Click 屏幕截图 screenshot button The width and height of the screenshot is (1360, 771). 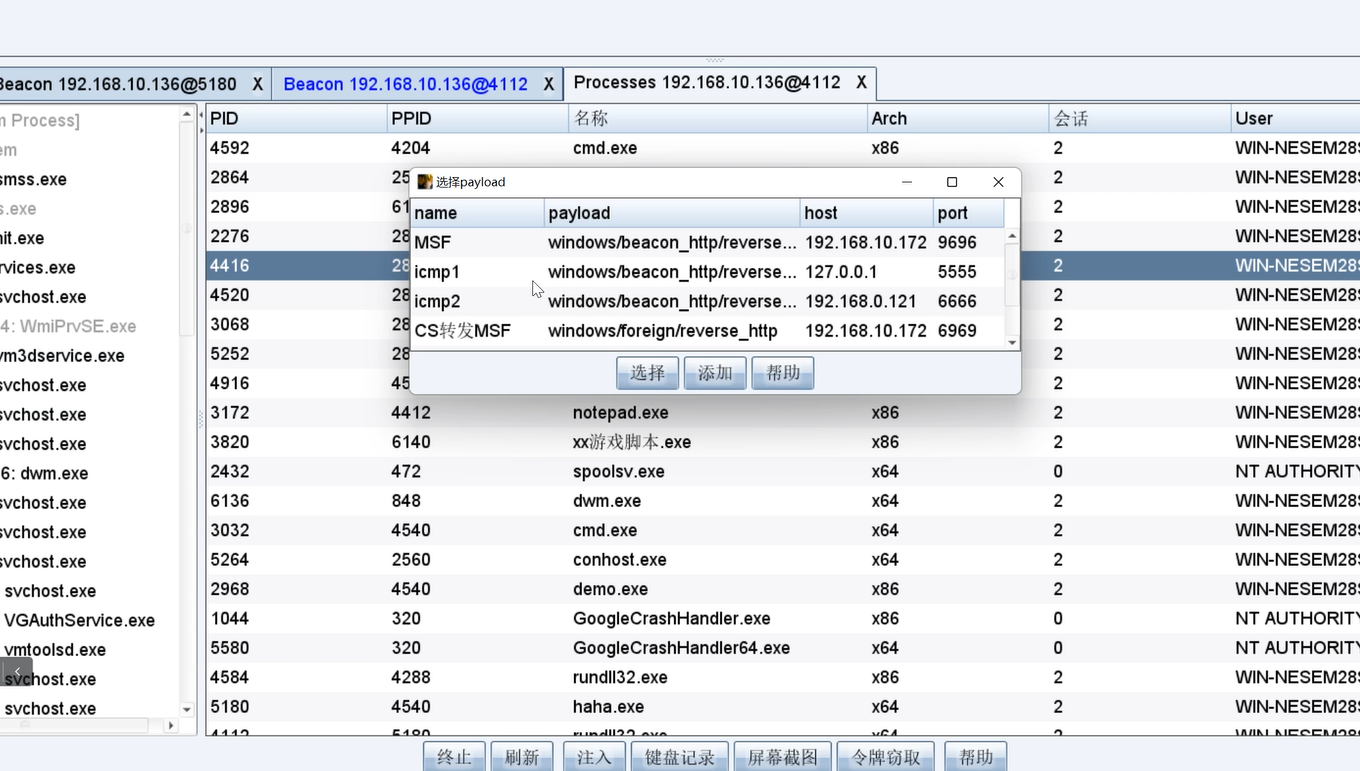[x=783, y=757]
